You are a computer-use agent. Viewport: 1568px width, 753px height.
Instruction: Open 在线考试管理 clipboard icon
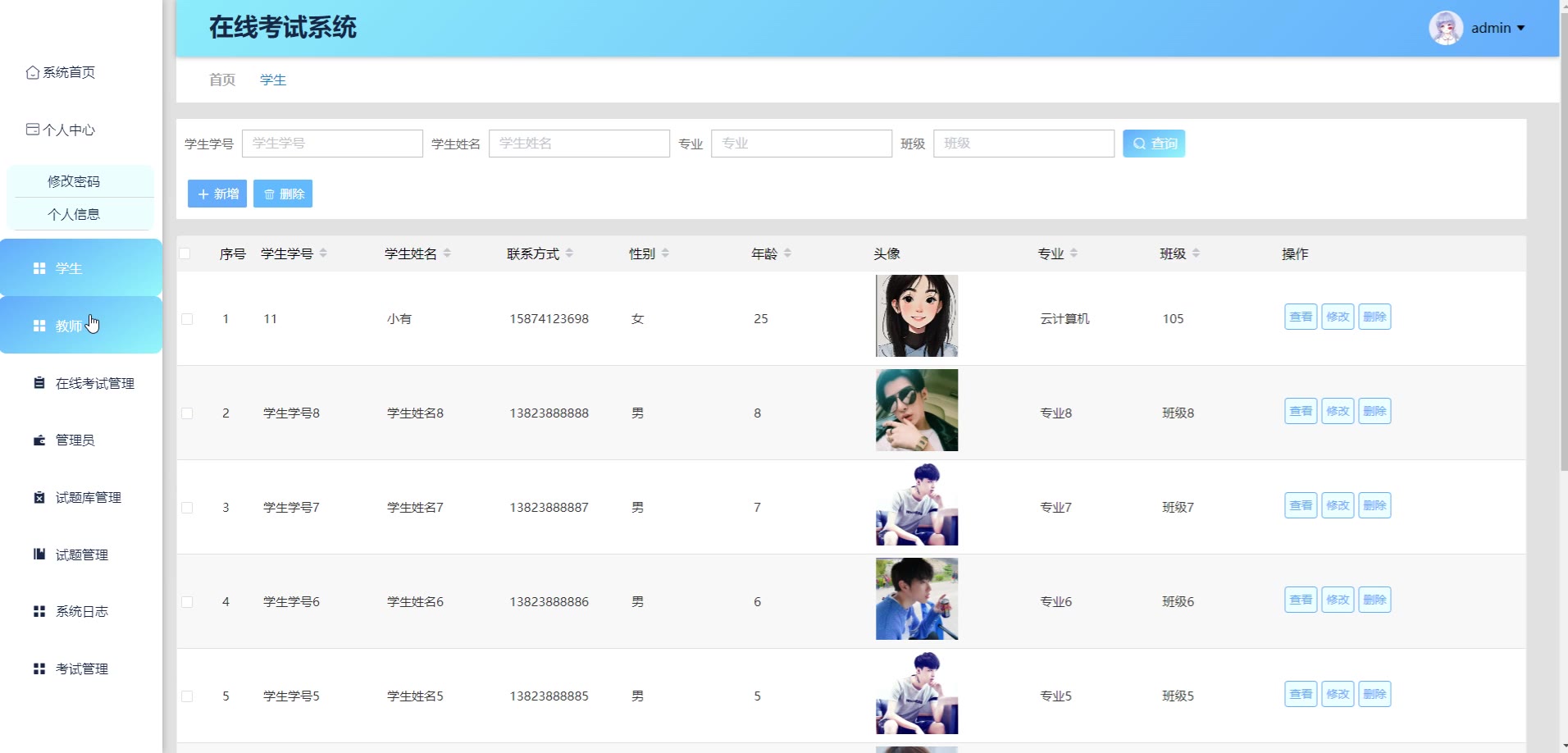tap(39, 383)
